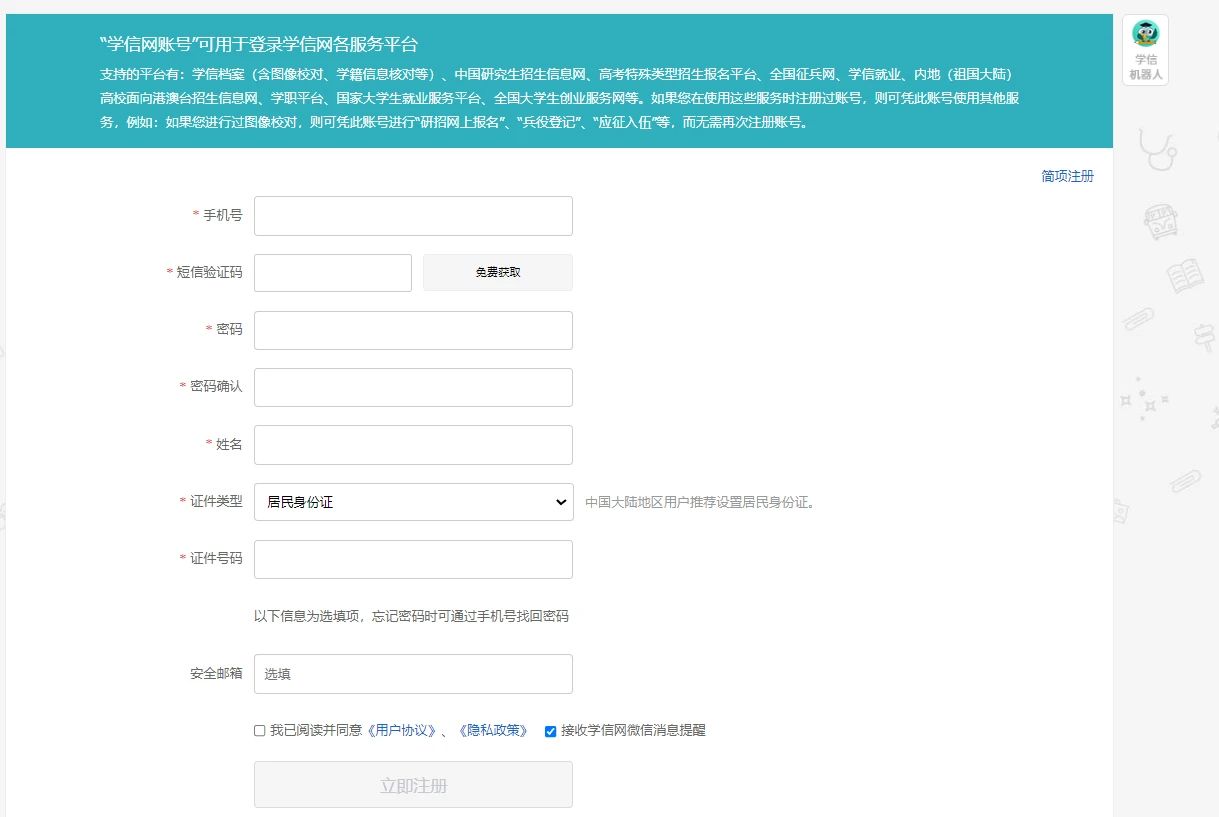Viewport: 1219px width, 817px height.
Task: Focus the 姓名 input field
Action: (x=413, y=445)
